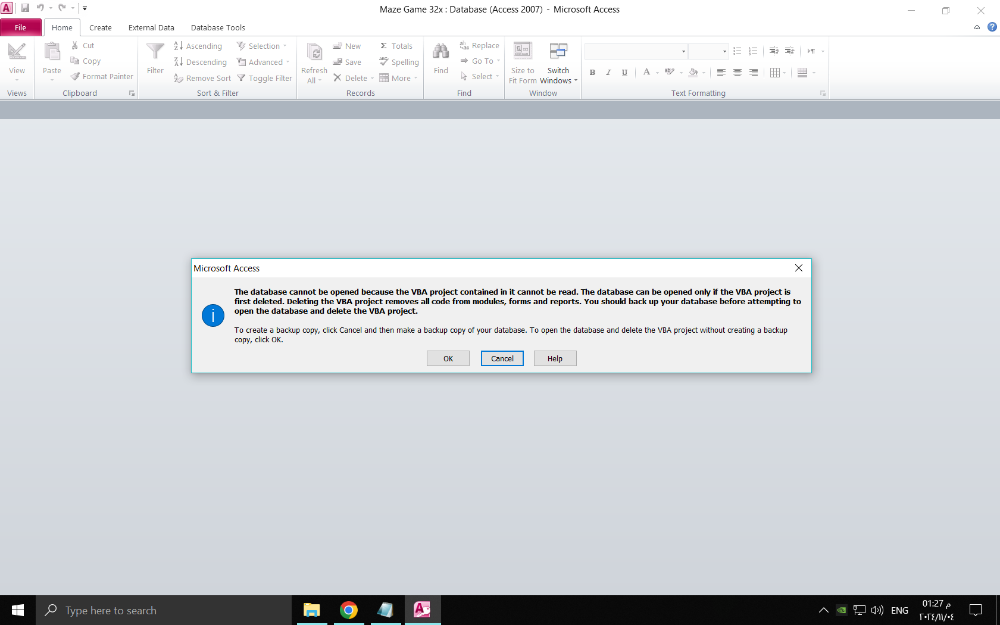Center align text
The height and width of the screenshot is (625, 1000).
pos(737,72)
